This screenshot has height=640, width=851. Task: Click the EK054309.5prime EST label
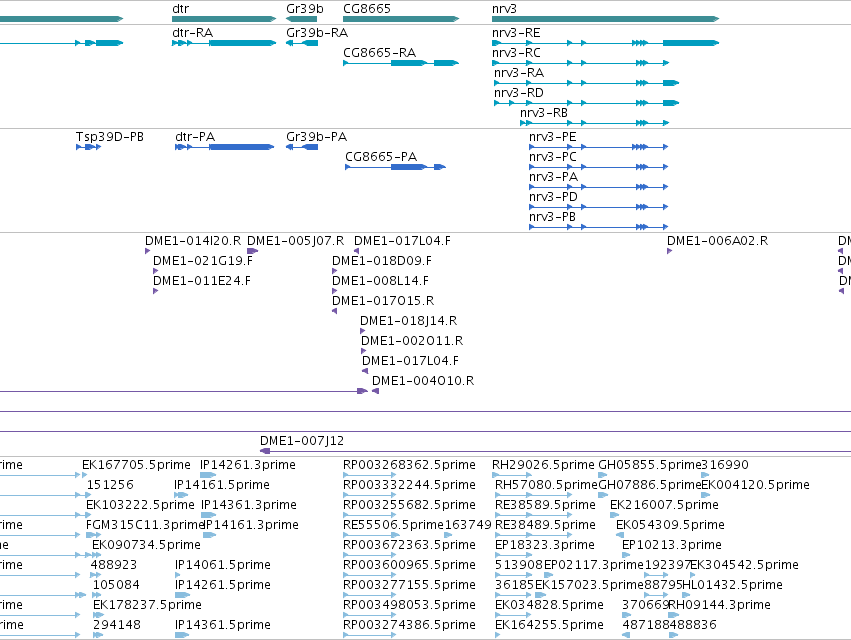coord(670,525)
